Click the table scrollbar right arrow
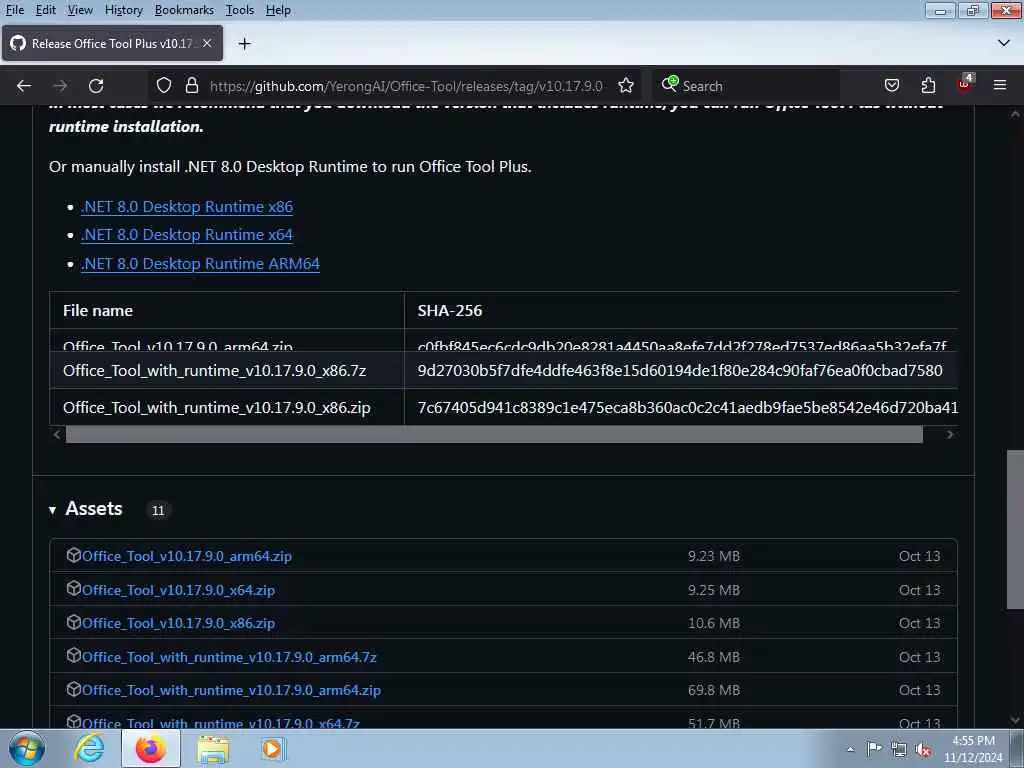The image size is (1024, 768). [950, 434]
